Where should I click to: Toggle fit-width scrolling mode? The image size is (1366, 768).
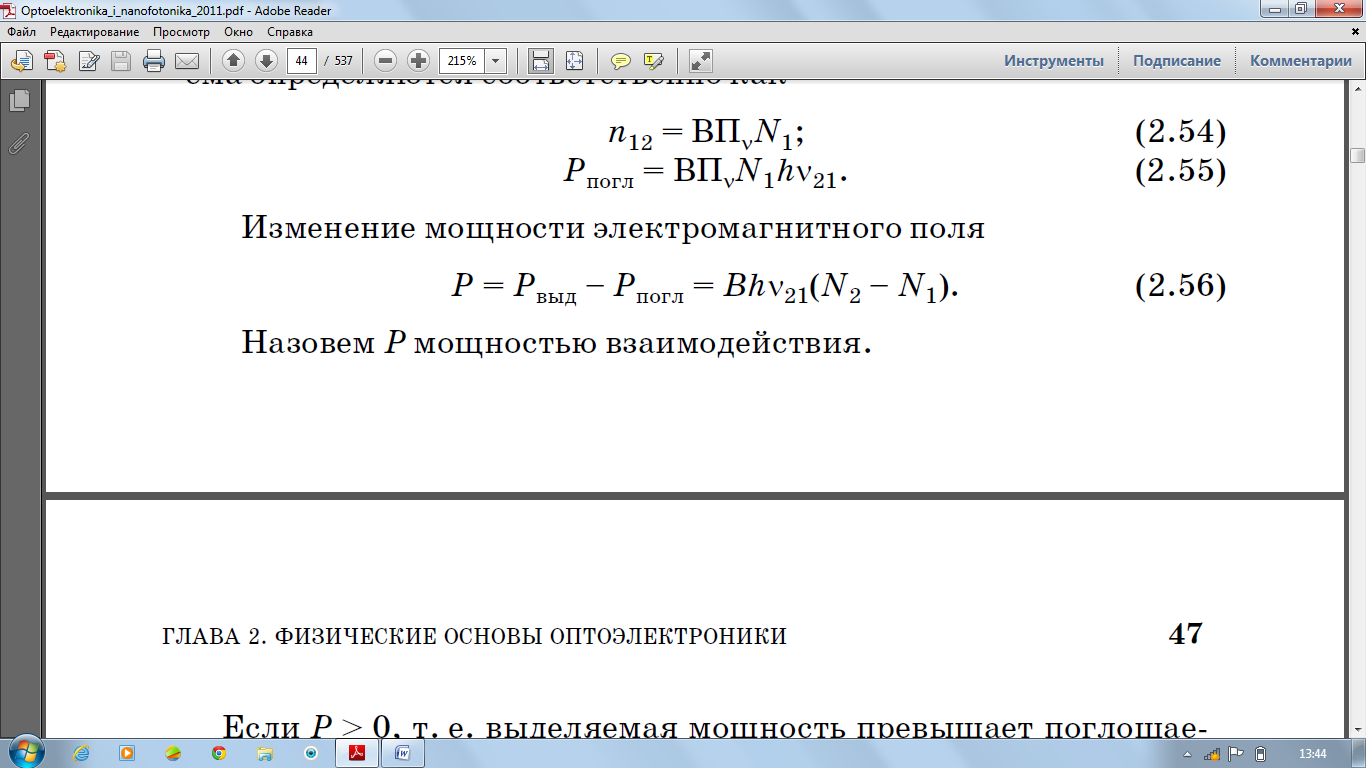coord(541,61)
